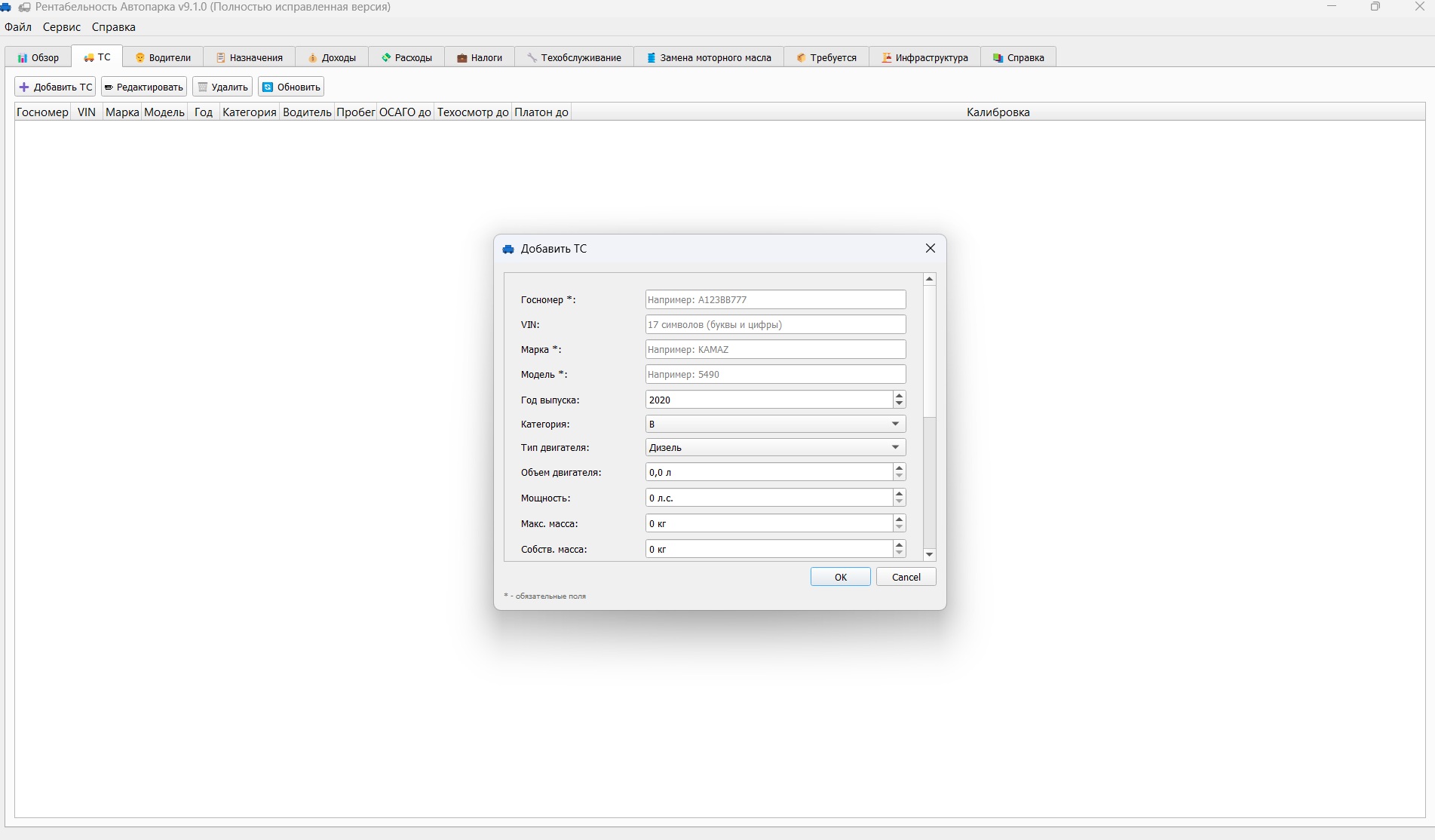
Task: Sort table by VIN column header
Action: coord(87,112)
